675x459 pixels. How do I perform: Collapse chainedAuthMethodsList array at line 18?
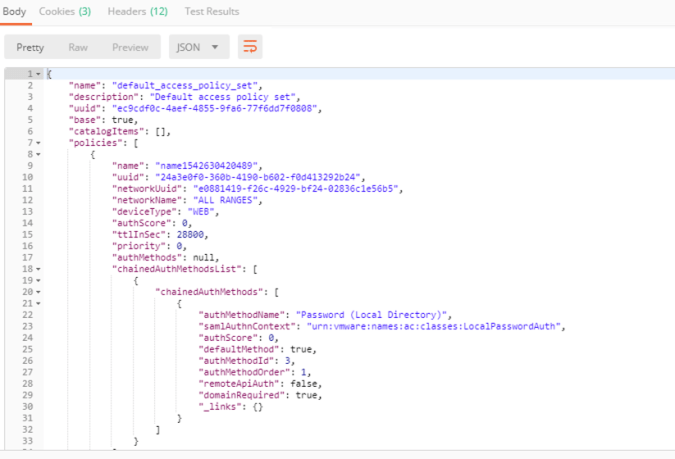click(x=38, y=268)
